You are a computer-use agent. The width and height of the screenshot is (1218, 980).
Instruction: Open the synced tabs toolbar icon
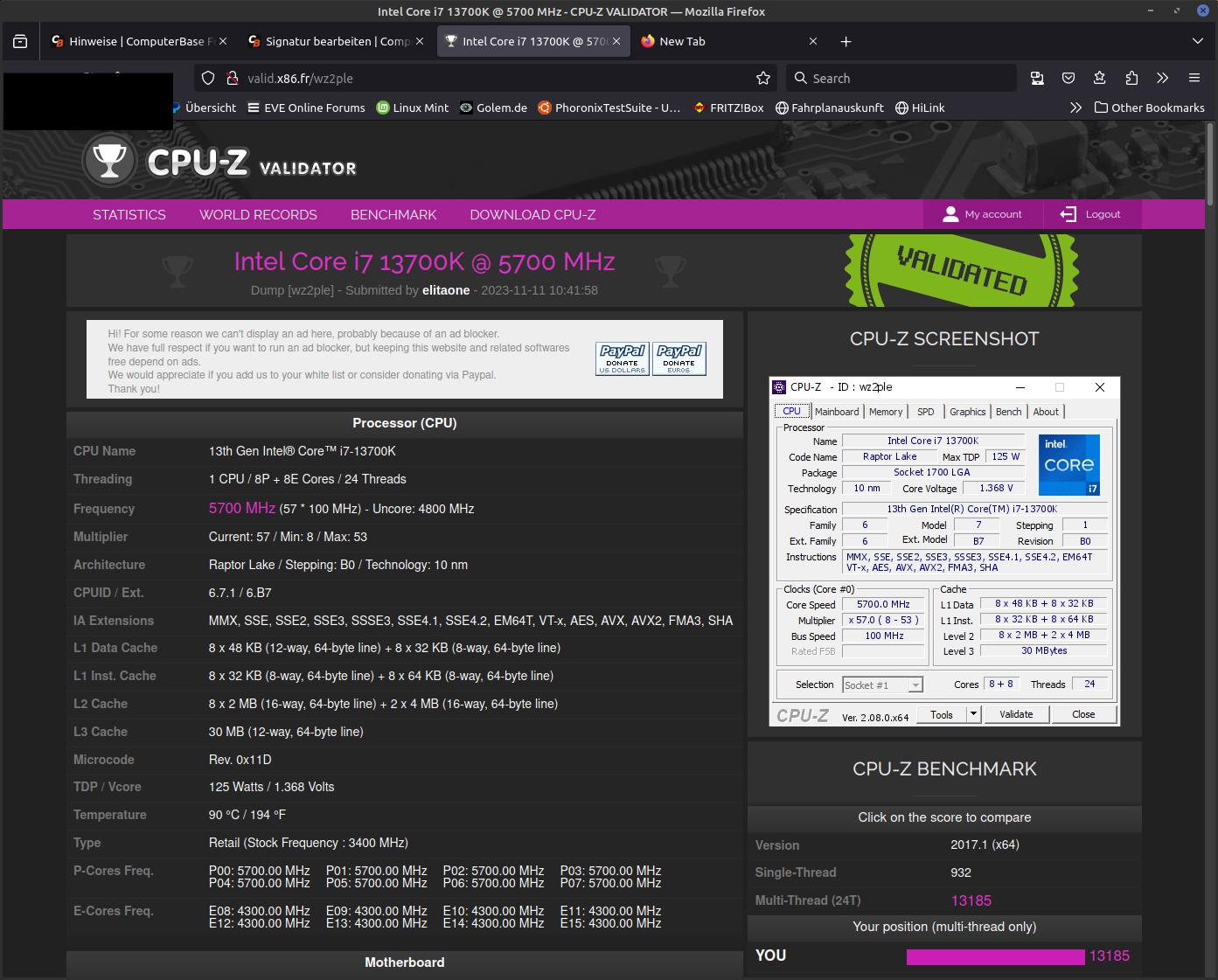(1037, 78)
